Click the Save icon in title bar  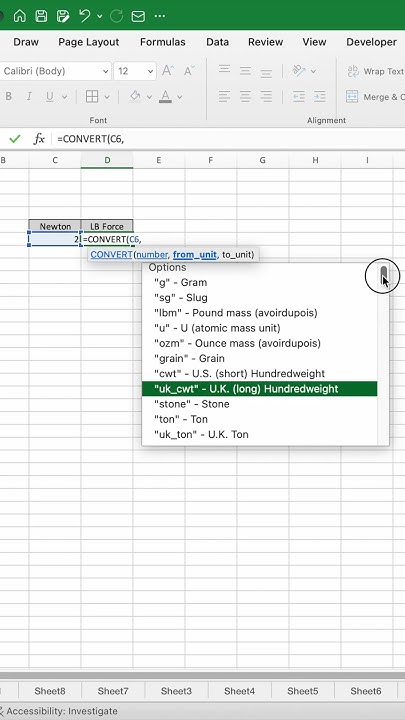(x=41, y=16)
